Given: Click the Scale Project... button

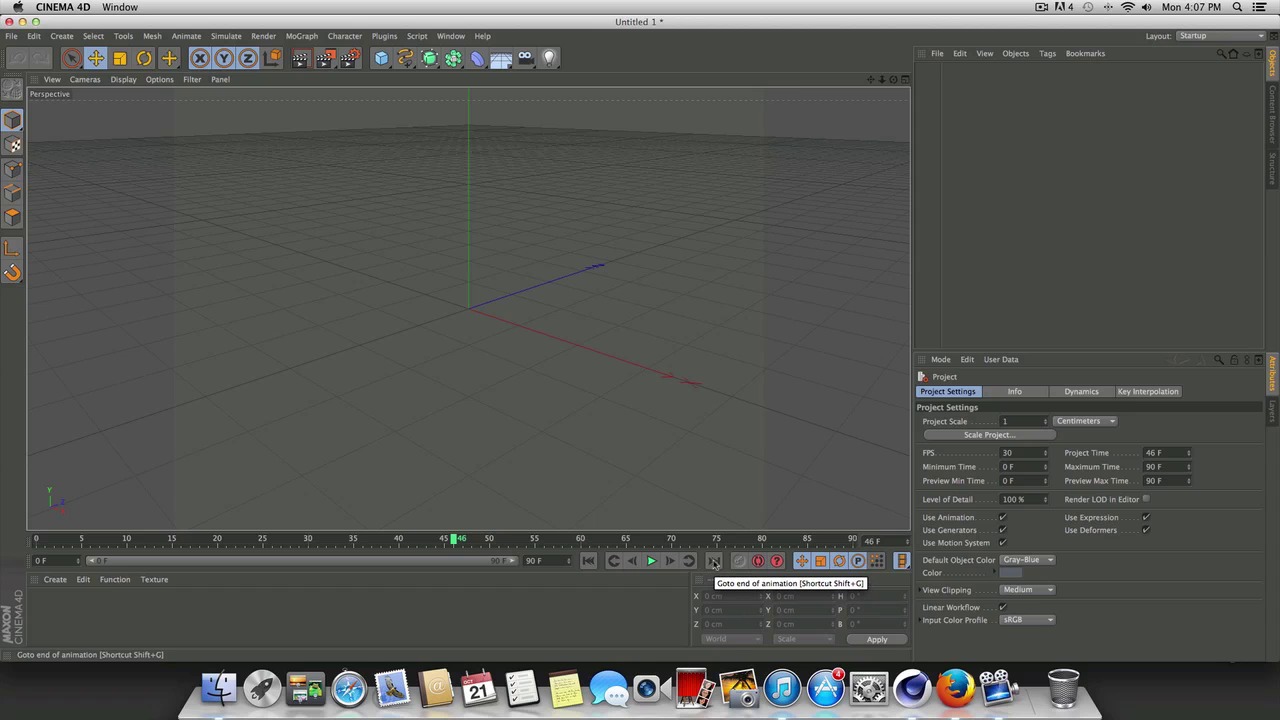Looking at the screenshot, I should [988, 435].
